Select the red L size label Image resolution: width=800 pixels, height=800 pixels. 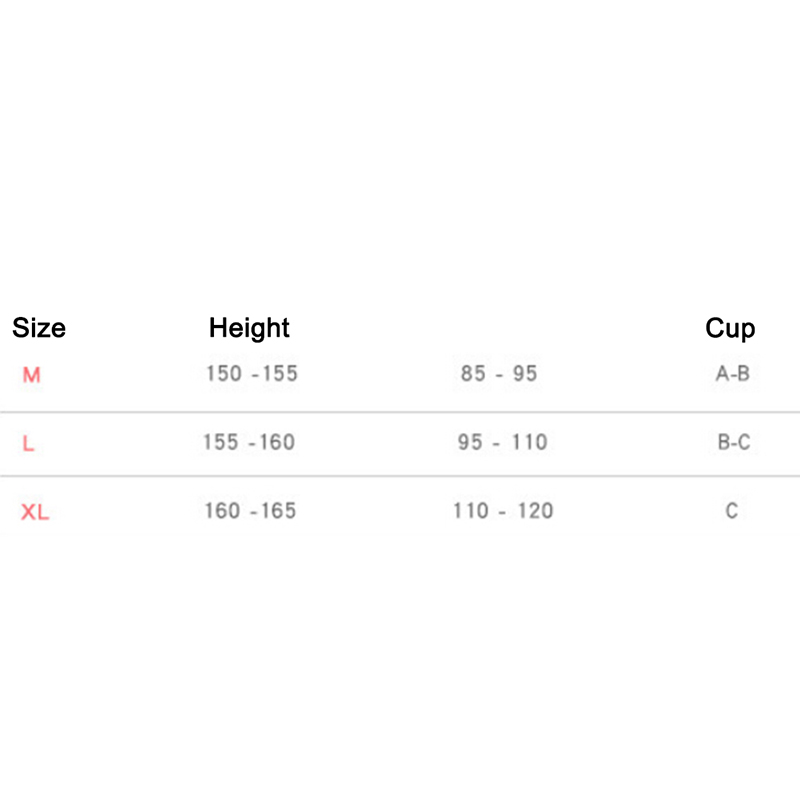29,444
